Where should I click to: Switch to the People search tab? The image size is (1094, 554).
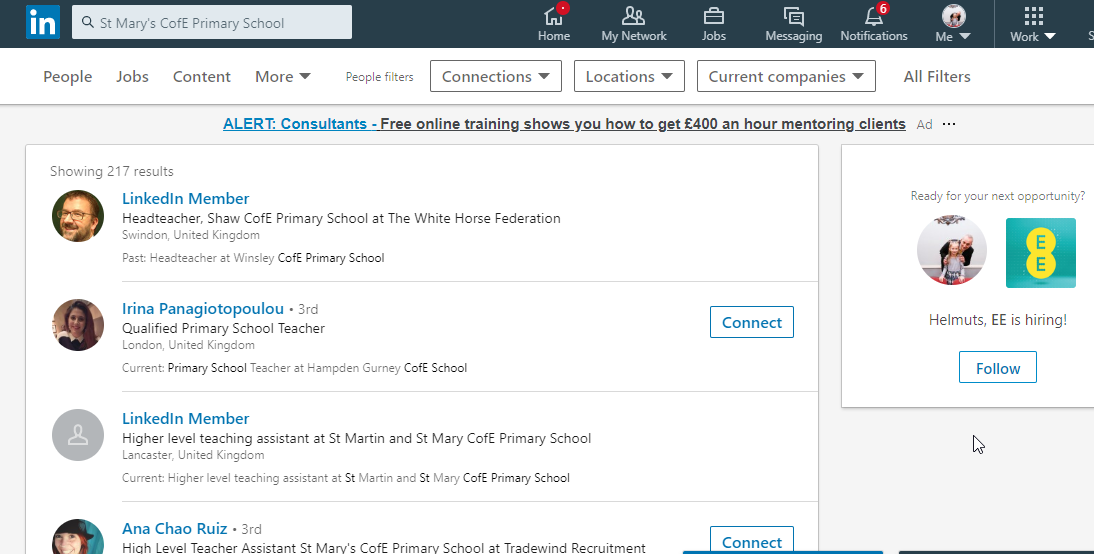point(67,76)
